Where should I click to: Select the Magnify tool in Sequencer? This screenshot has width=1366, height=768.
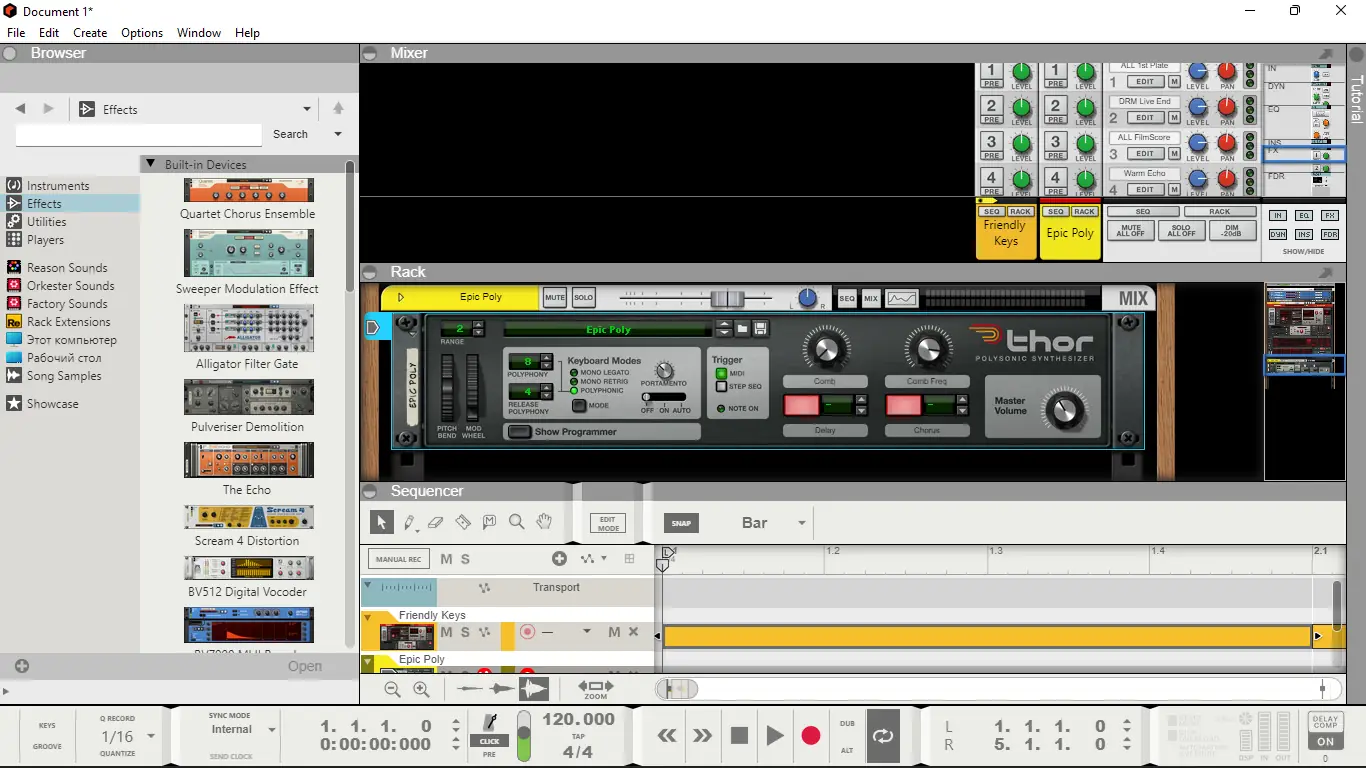point(517,522)
